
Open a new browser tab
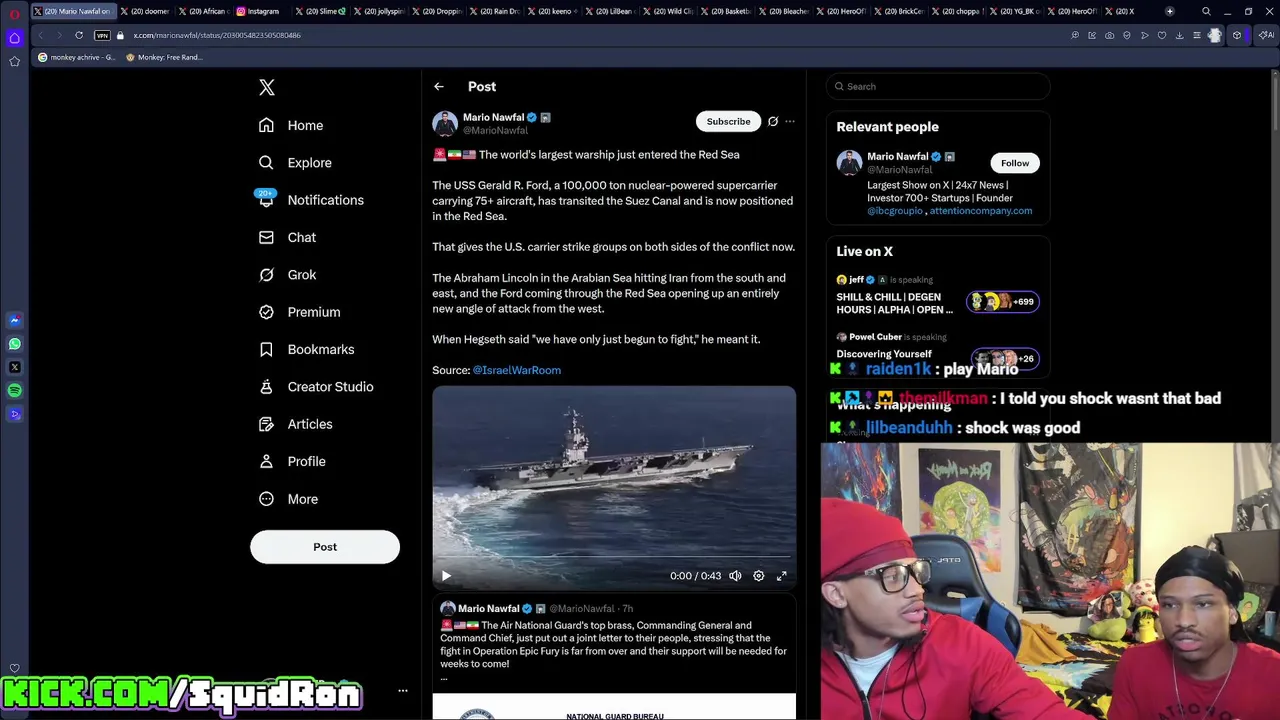pos(1169,11)
